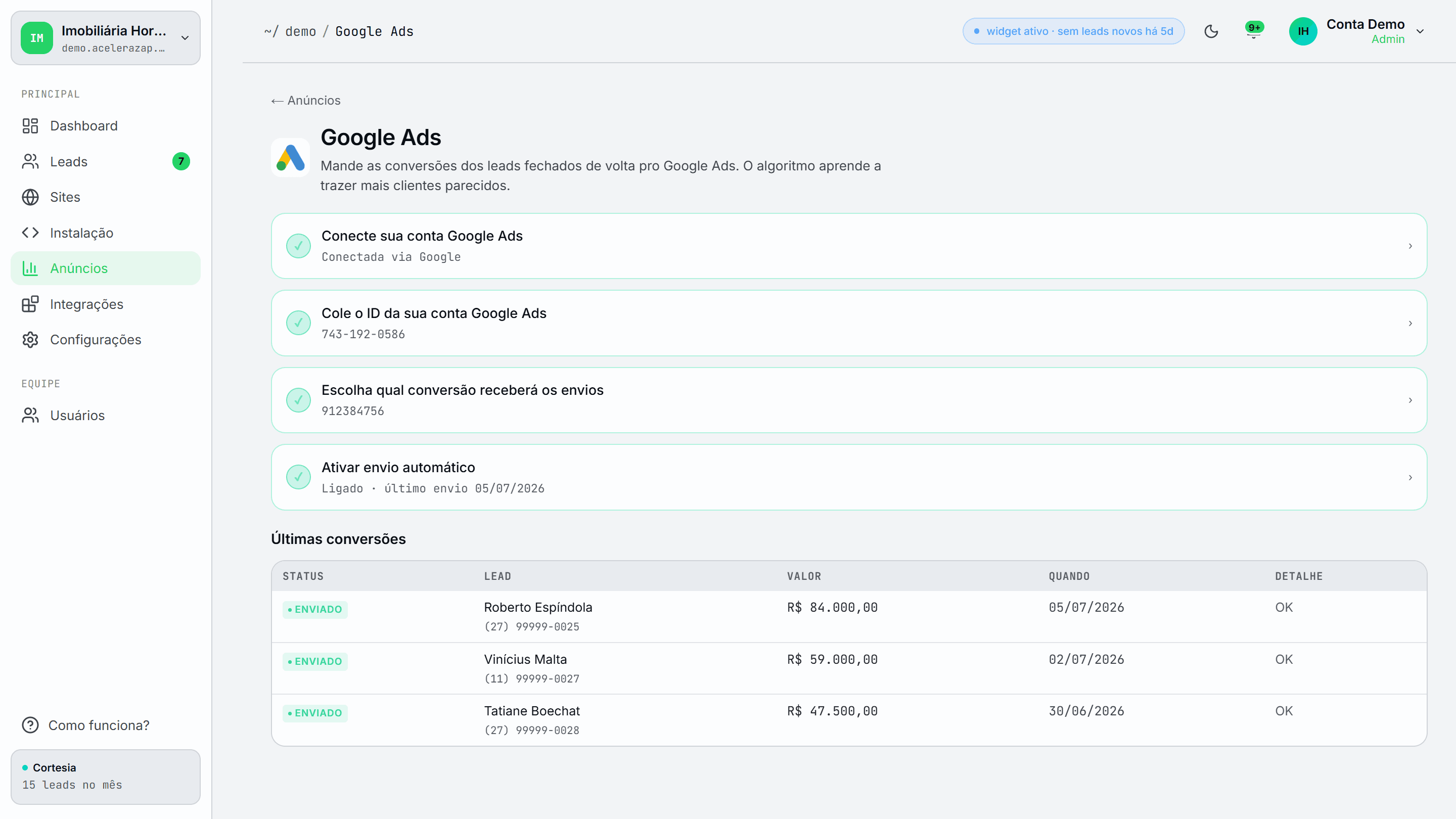This screenshot has width=1456, height=819.
Task: Open notifications with 9+ badge
Action: [x=1254, y=30]
